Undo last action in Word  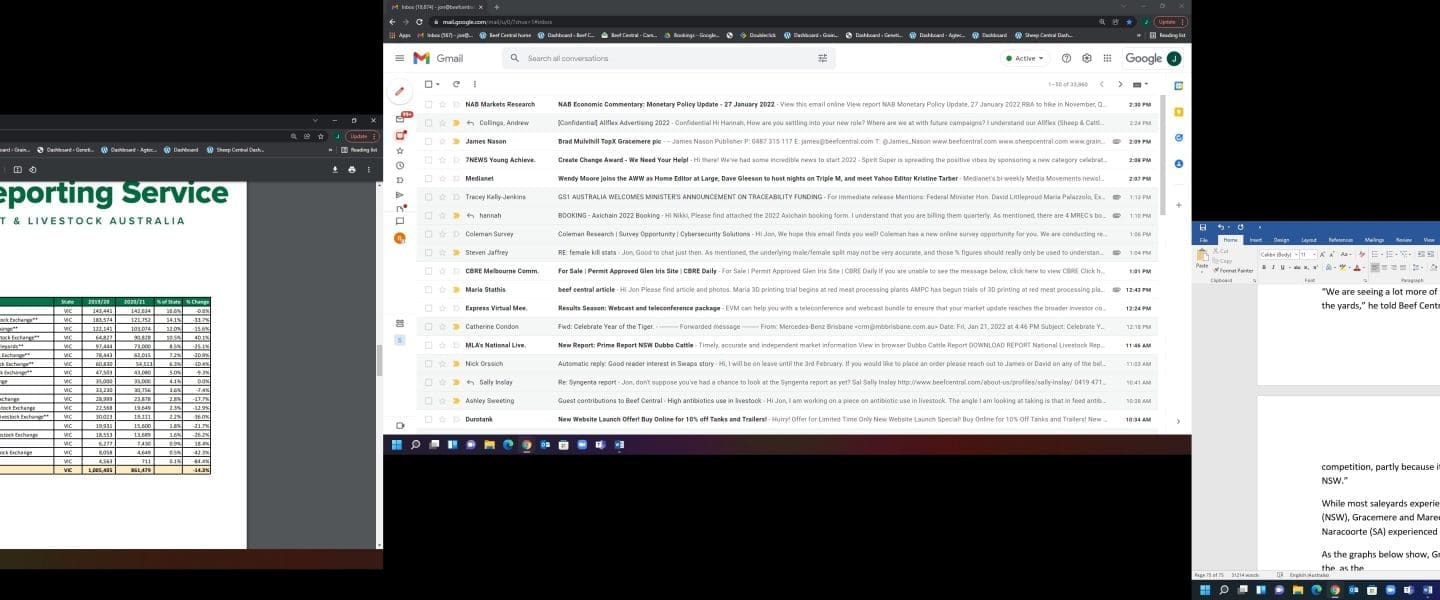[x=1221, y=227]
